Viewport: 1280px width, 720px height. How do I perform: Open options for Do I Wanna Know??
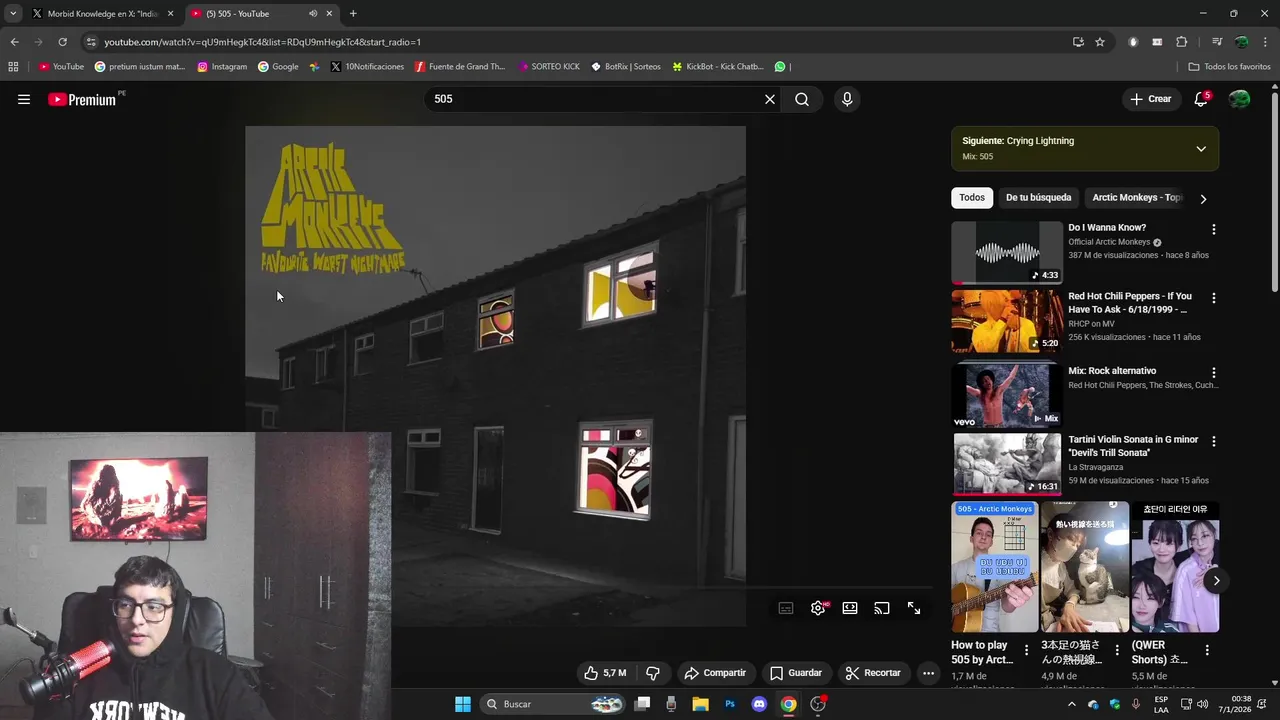tap(1214, 229)
